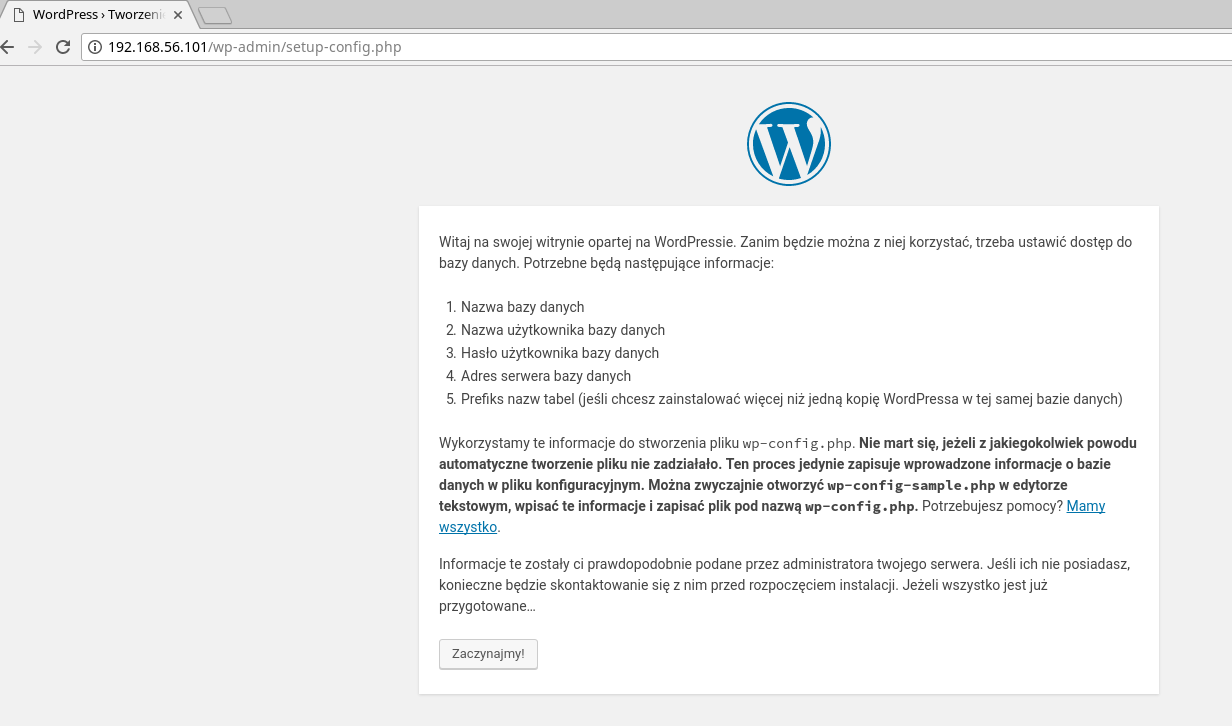Click the Prefiks nazw tabel list item
This screenshot has width=1232, height=726.
tap(791, 399)
